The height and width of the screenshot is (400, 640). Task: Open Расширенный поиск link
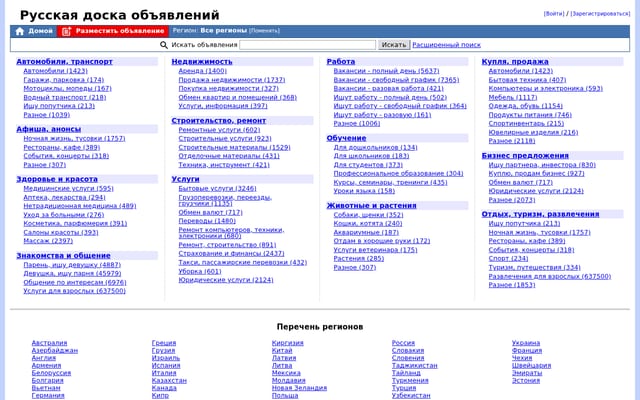[x=446, y=45]
